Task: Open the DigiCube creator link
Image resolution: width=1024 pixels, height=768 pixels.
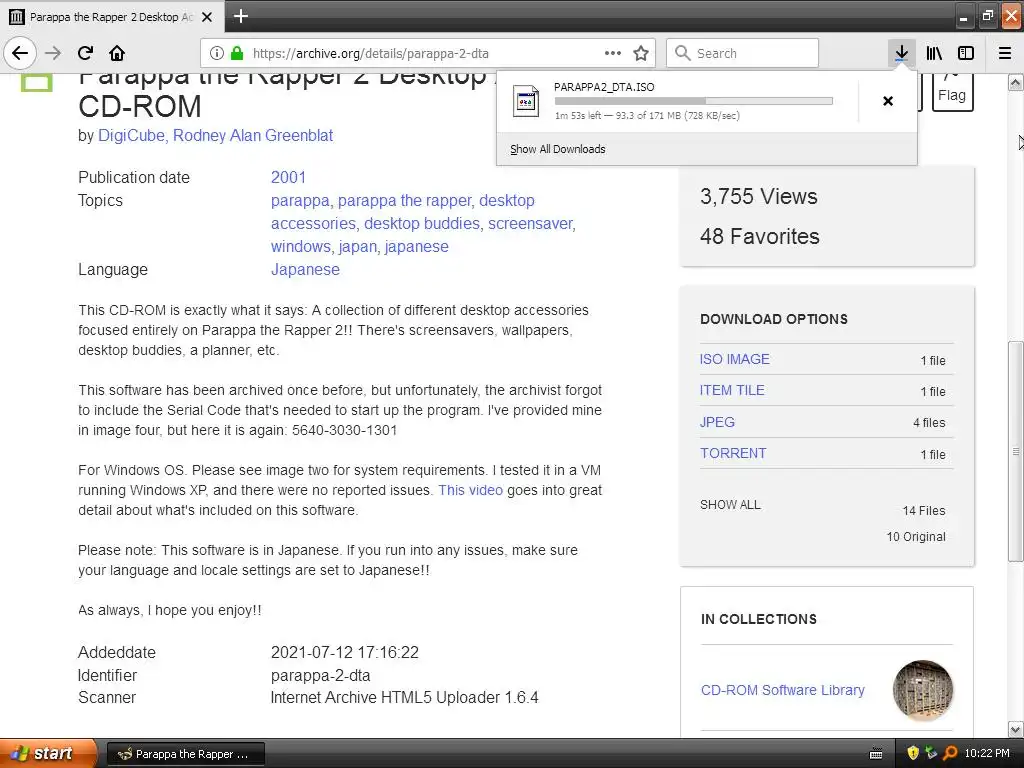Action: pos(131,135)
